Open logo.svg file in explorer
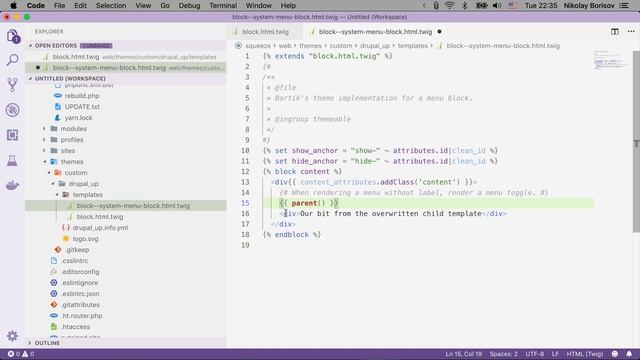This screenshot has width=640, height=360. (x=85, y=239)
